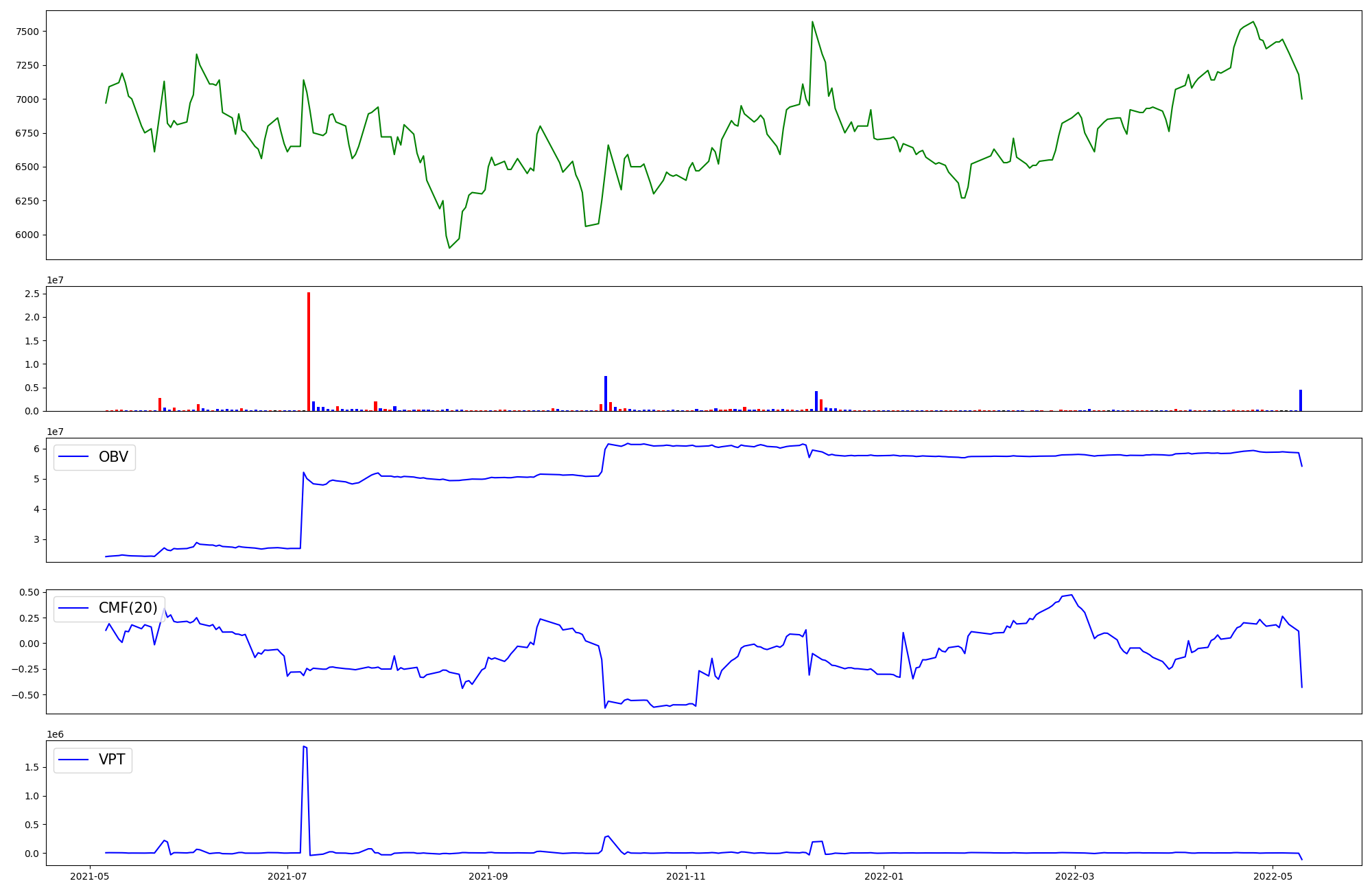The width and height of the screenshot is (1372, 892).
Task: Click the 2021-09 x-axis date label
Action: 488,876
